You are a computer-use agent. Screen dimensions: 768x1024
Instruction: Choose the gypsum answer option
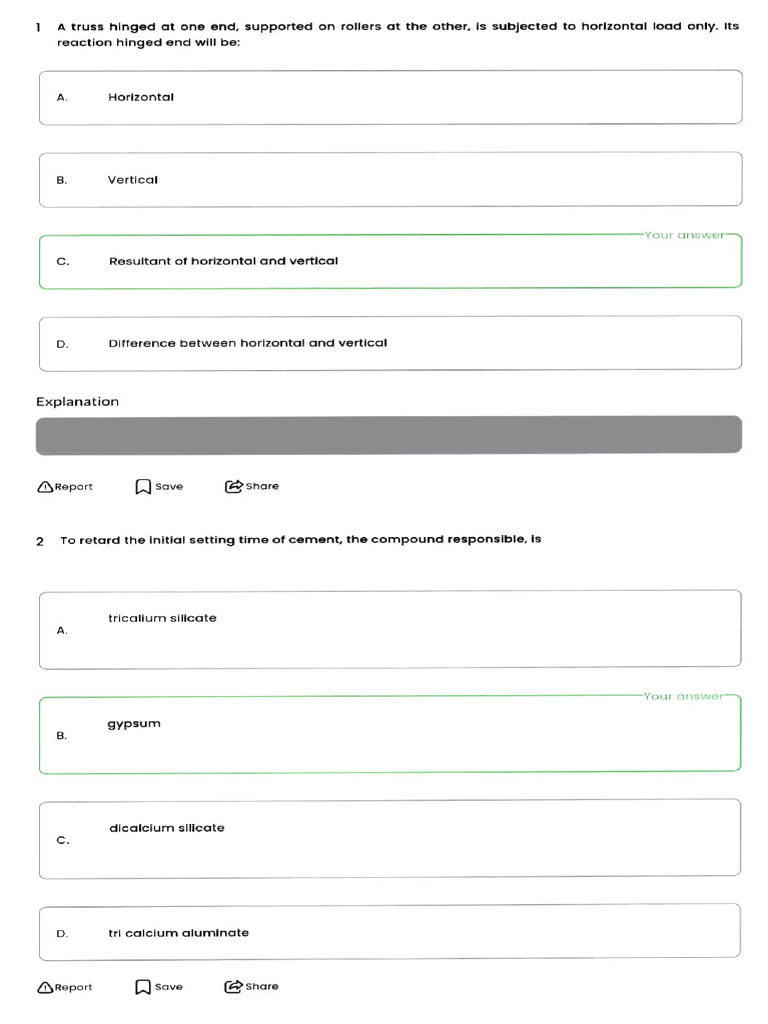pos(390,735)
